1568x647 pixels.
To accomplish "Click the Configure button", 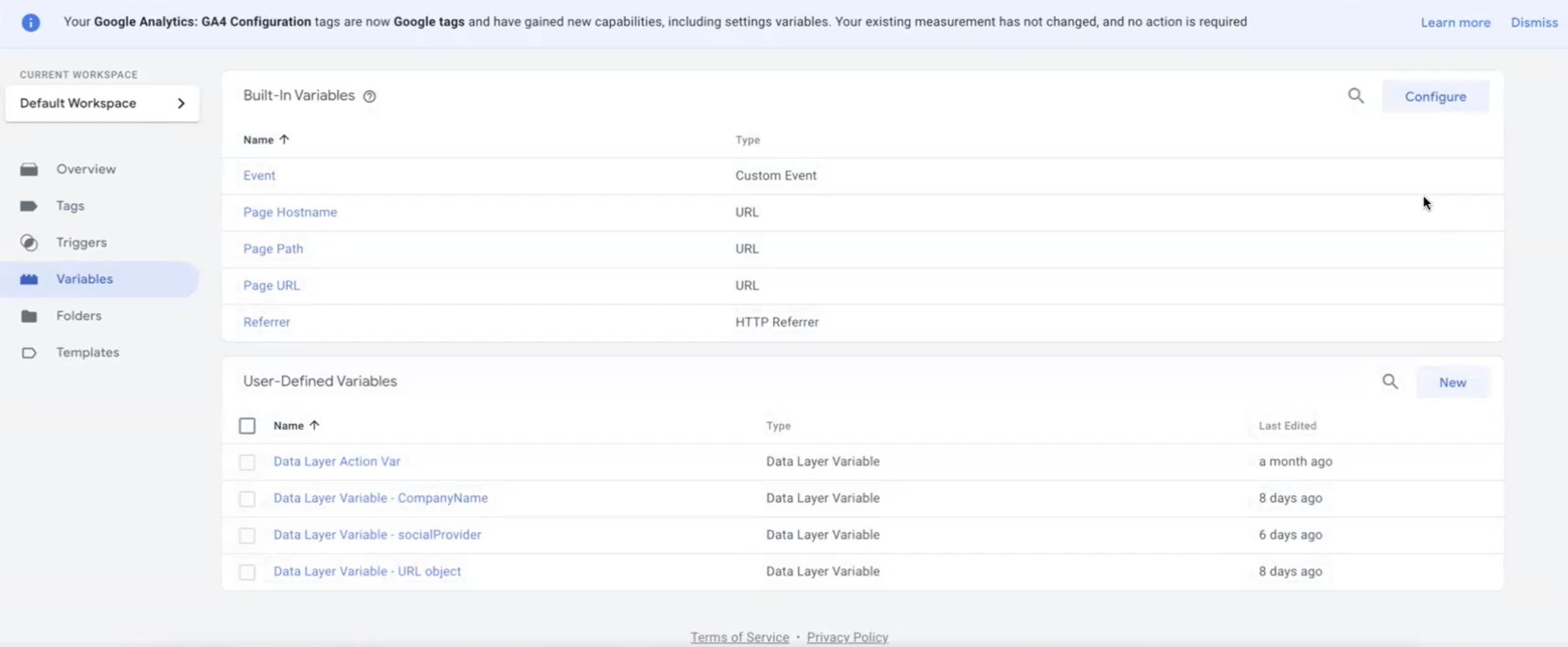I will [1435, 96].
